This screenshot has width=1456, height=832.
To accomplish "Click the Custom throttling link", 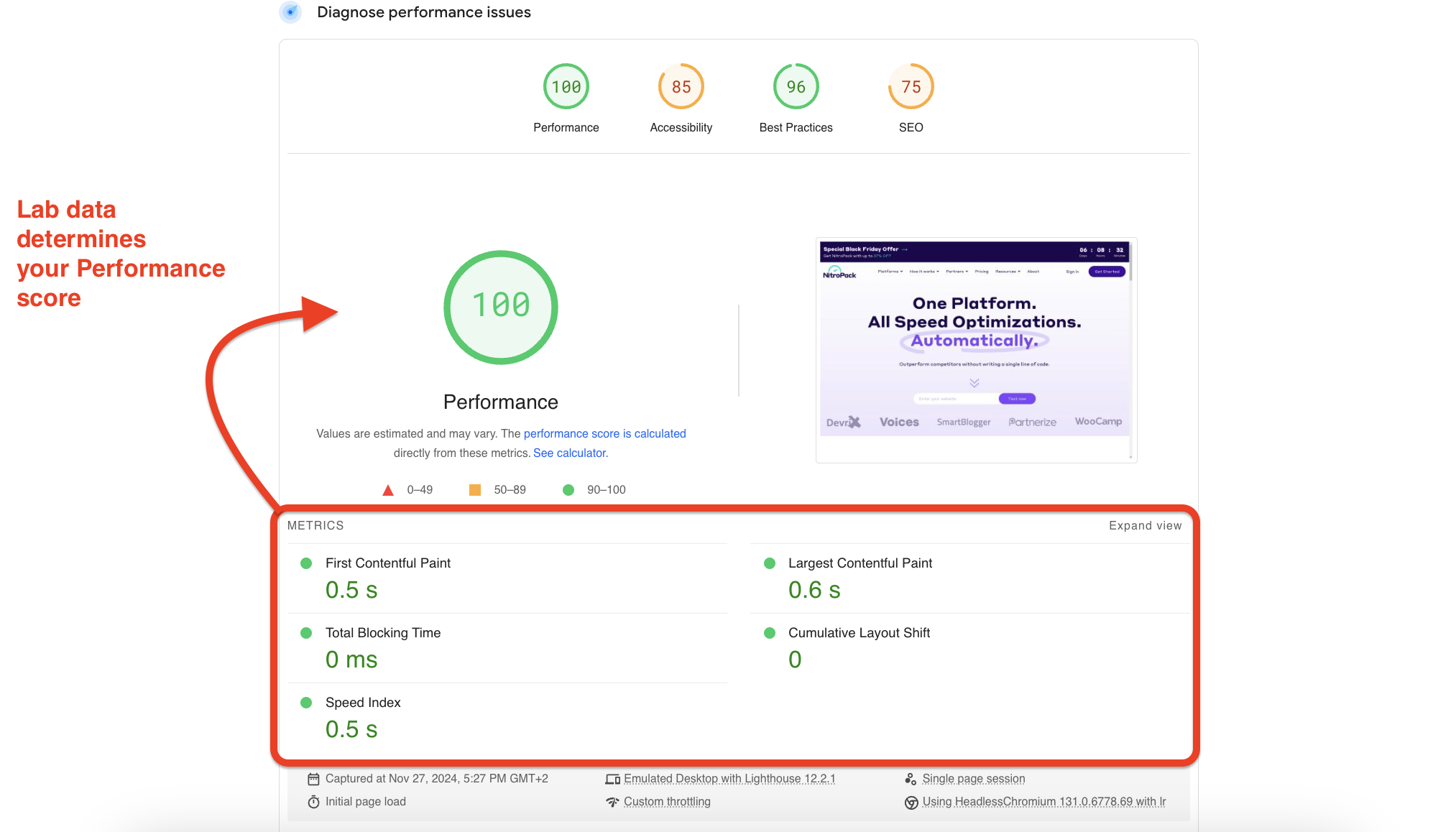I will coord(667,802).
